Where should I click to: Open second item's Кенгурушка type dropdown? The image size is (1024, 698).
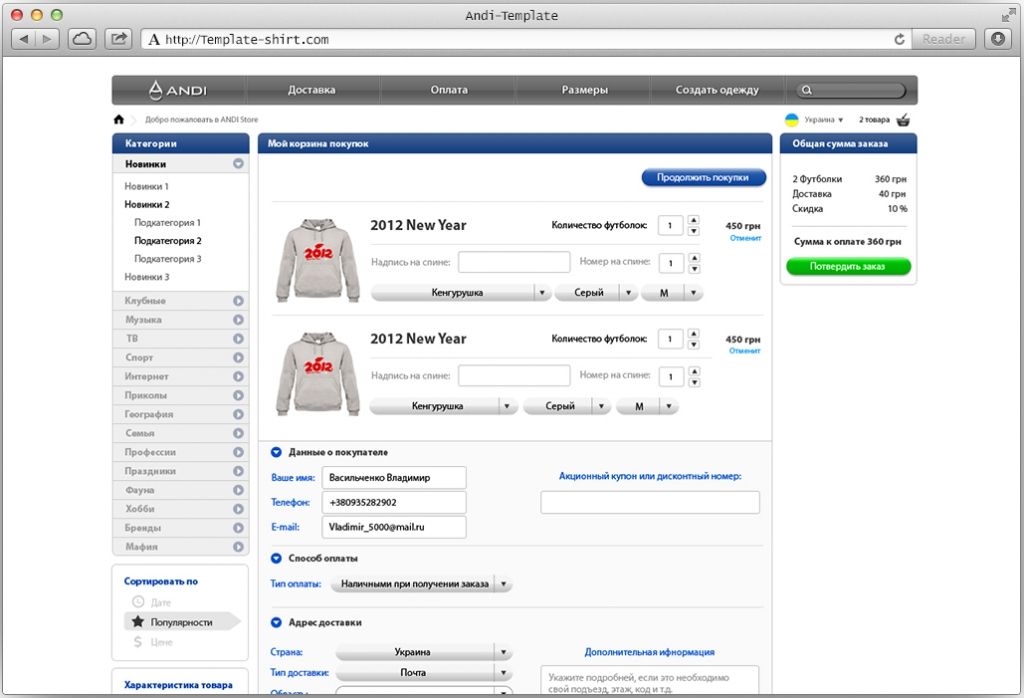click(443, 406)
